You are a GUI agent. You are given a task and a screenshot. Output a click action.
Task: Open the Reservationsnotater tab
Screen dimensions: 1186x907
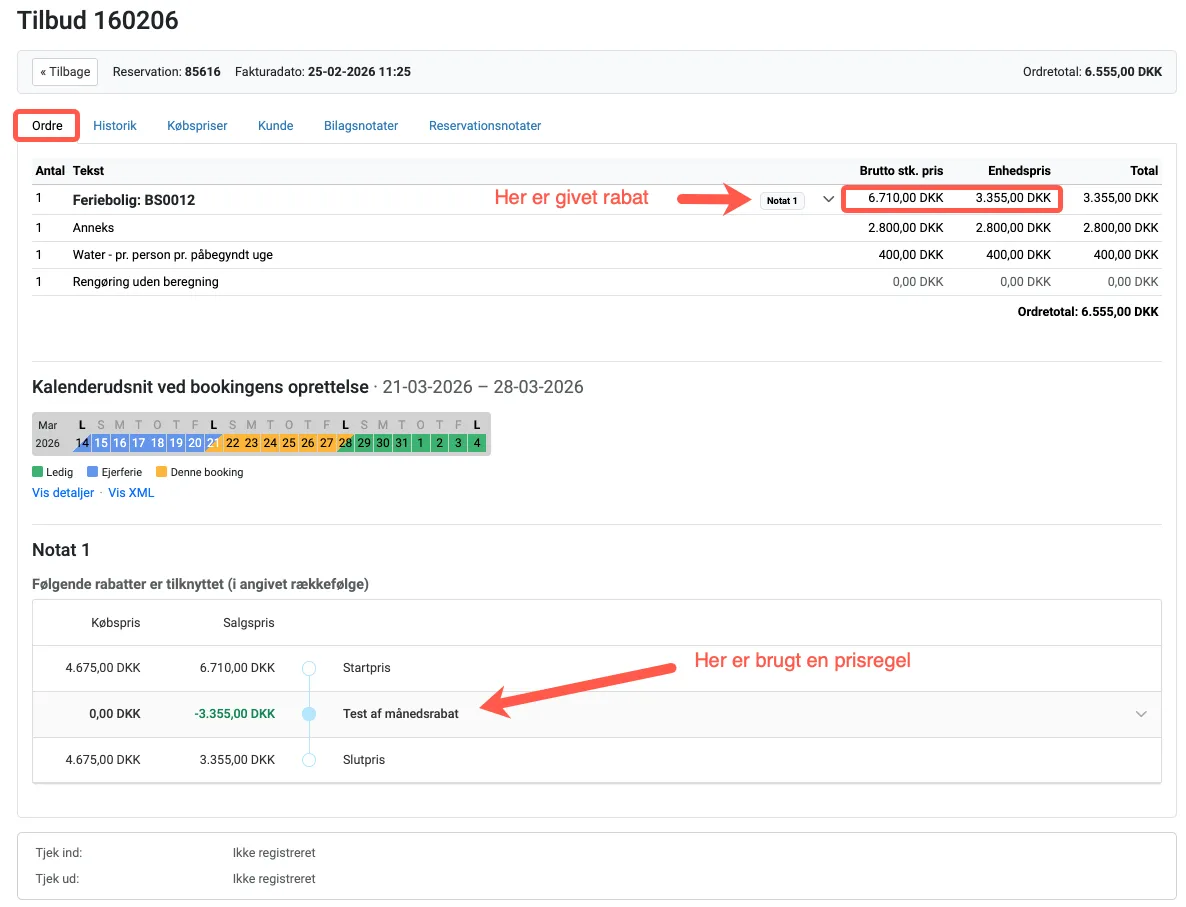(485, 126)
